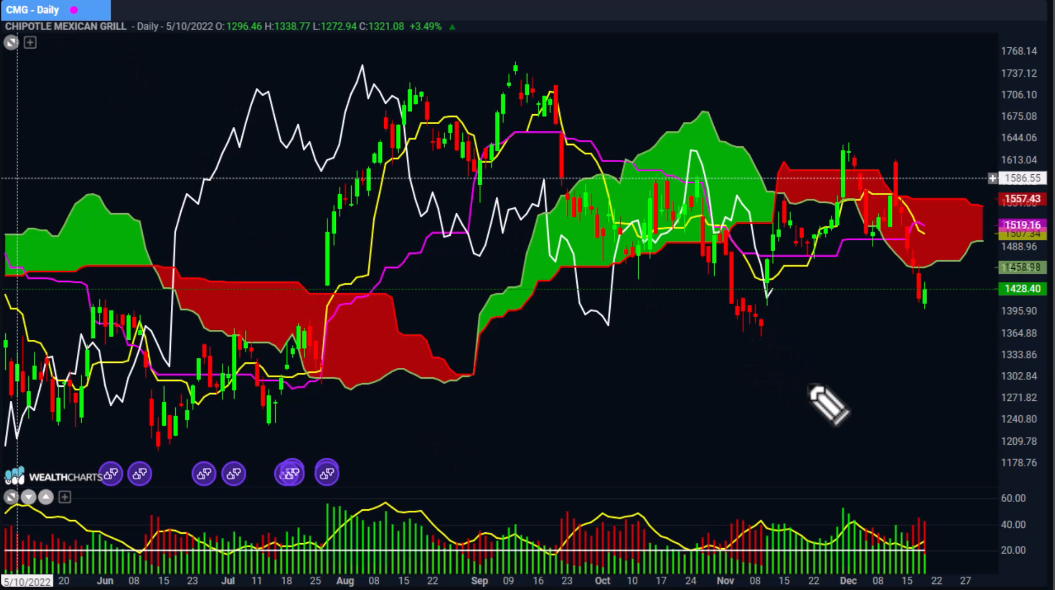
Task: Click the 1178.76 price axis value
Action: (x=1019, y=463)
